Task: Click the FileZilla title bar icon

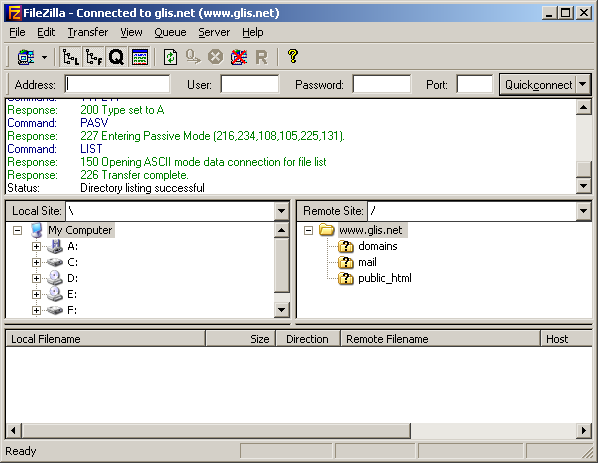Action: click(x=14, y=13)
